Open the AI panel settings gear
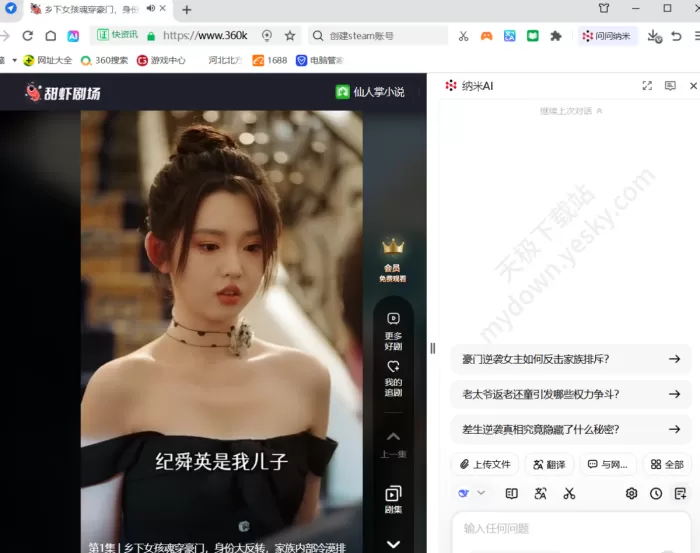Image resolution: width=700 pixels, height=553 pixels. coord(631,493)
